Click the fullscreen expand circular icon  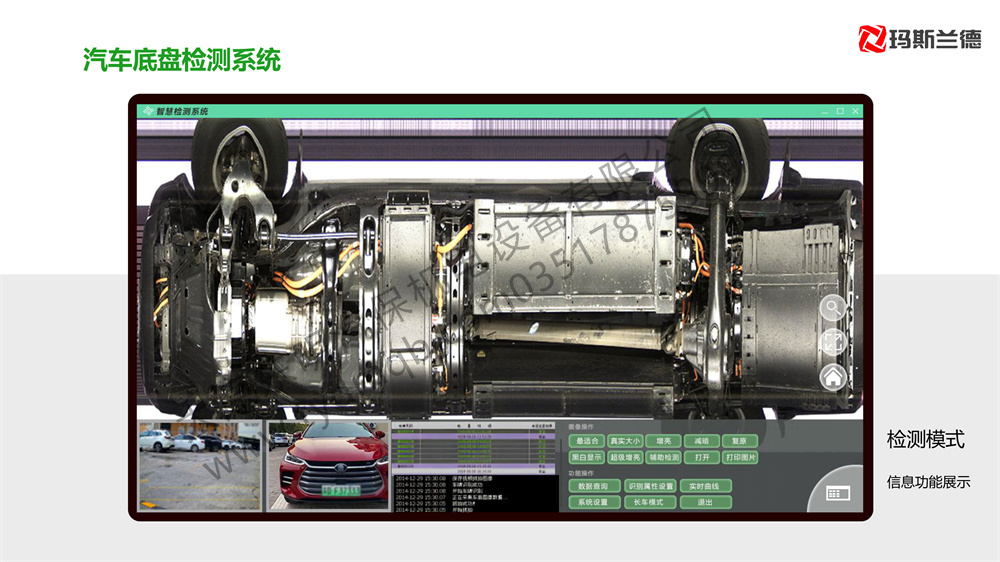[x=833, y=342]
